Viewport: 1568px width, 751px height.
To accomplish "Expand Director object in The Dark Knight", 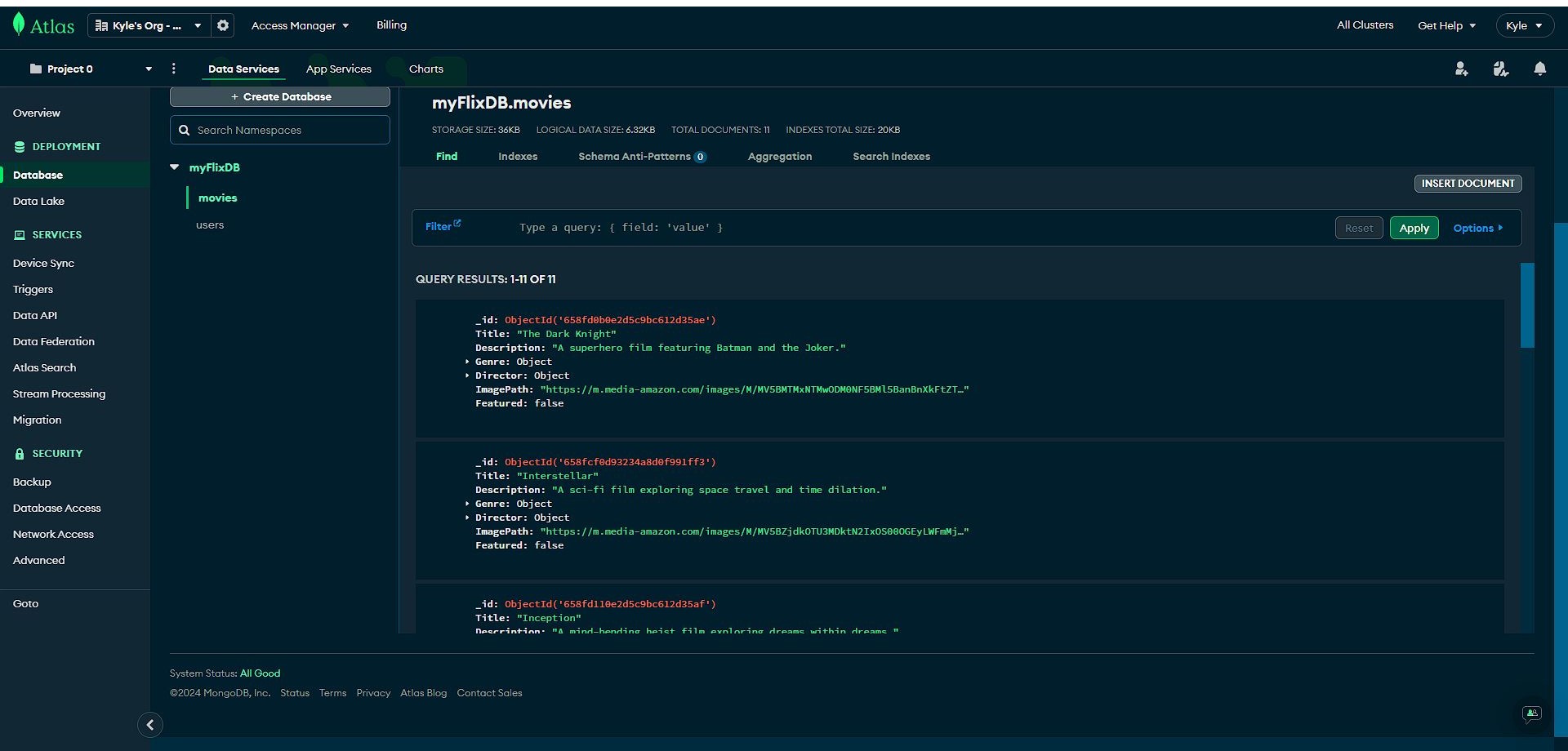I will pos(467,375).
